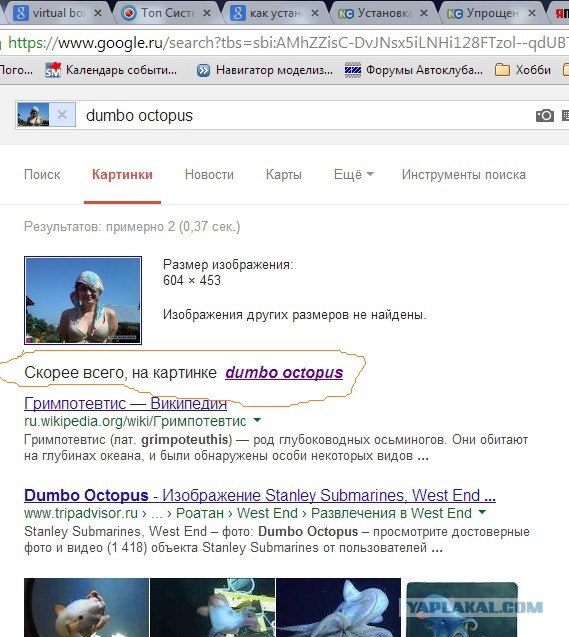This screenshot has height=637, width=569.
Task: Click the '604 × 453' image size text
Action: [x=192, y=280]
